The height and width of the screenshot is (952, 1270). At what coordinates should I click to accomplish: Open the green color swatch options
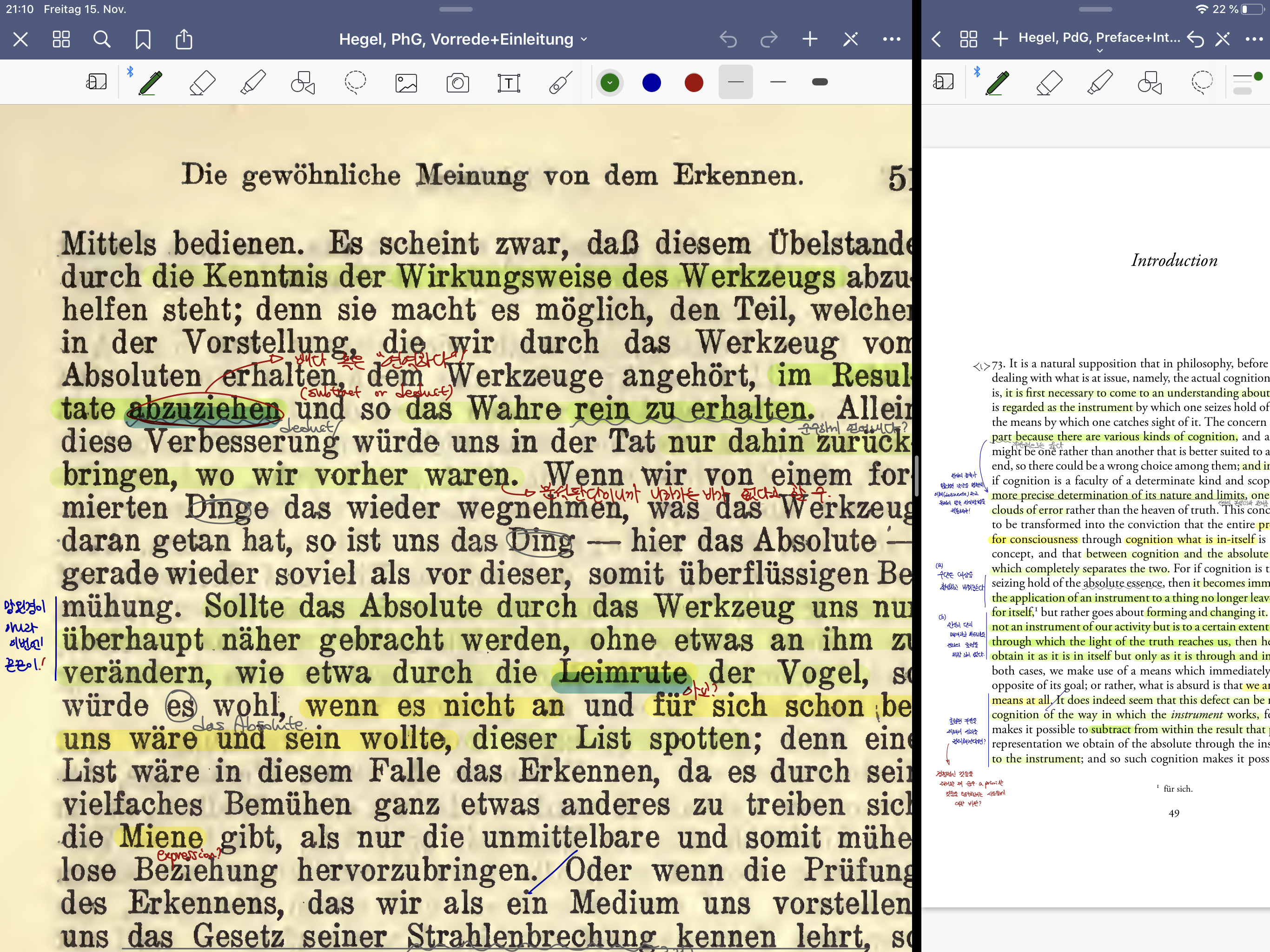click(610, 83)
